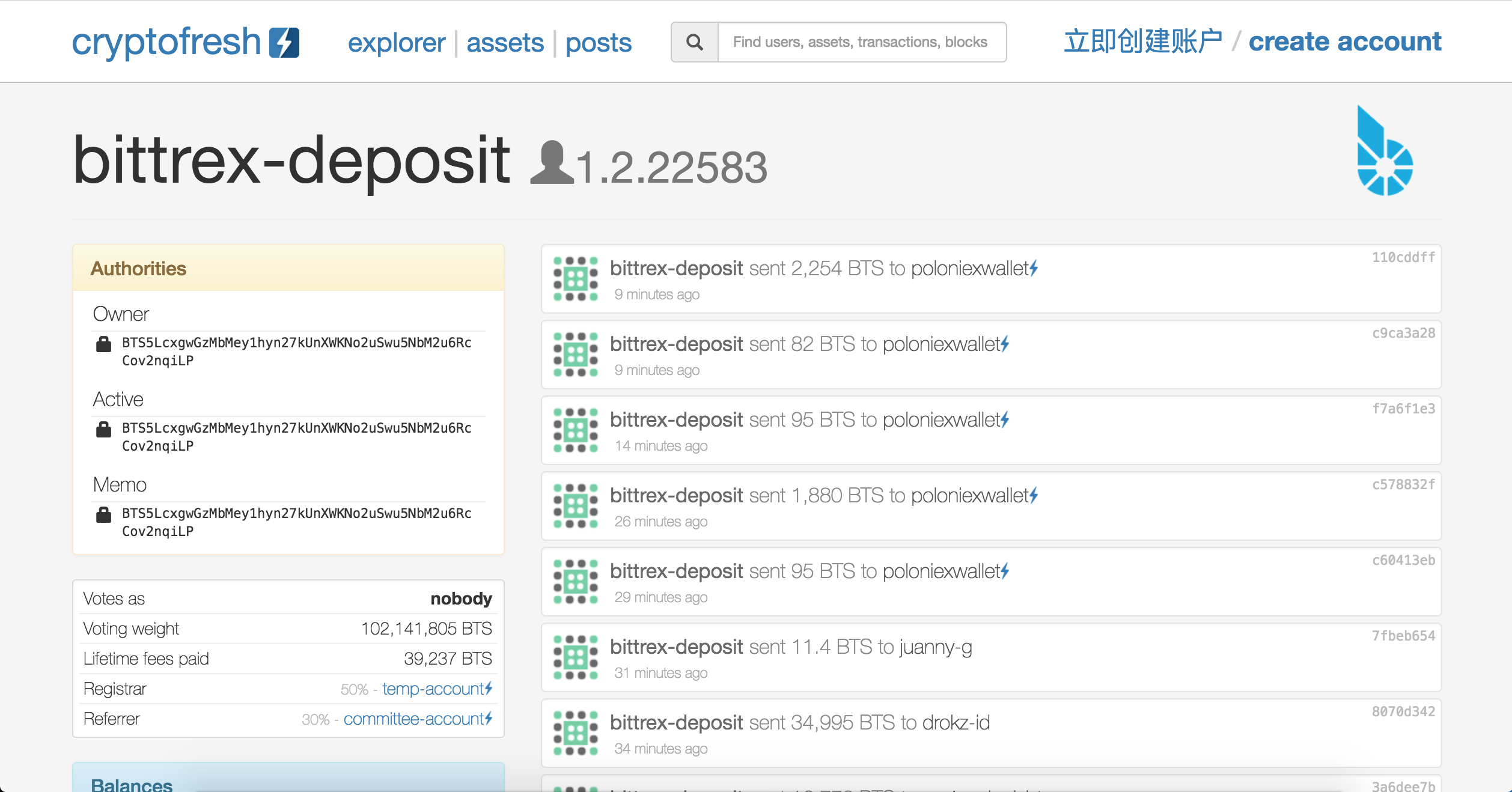Click the user silhouette icon beside 1.2.22583
1512x792 pixels.
pyautogui.click(x=552, y=162)
